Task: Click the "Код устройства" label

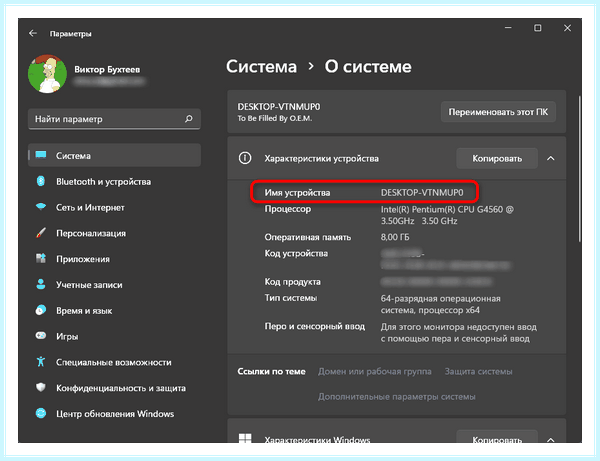Action: click(296, 253)
